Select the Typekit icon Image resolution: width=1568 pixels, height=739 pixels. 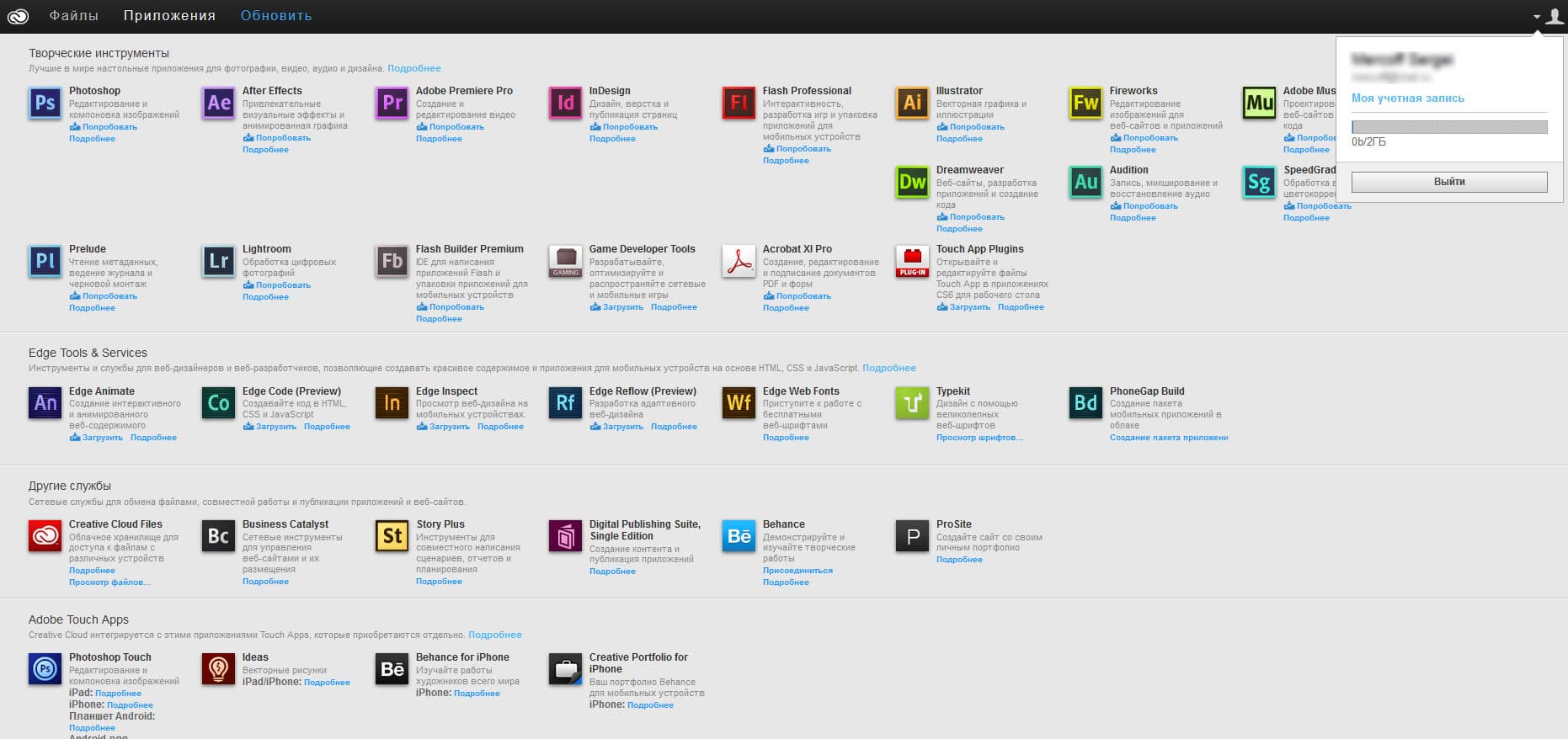click(912, 403)
